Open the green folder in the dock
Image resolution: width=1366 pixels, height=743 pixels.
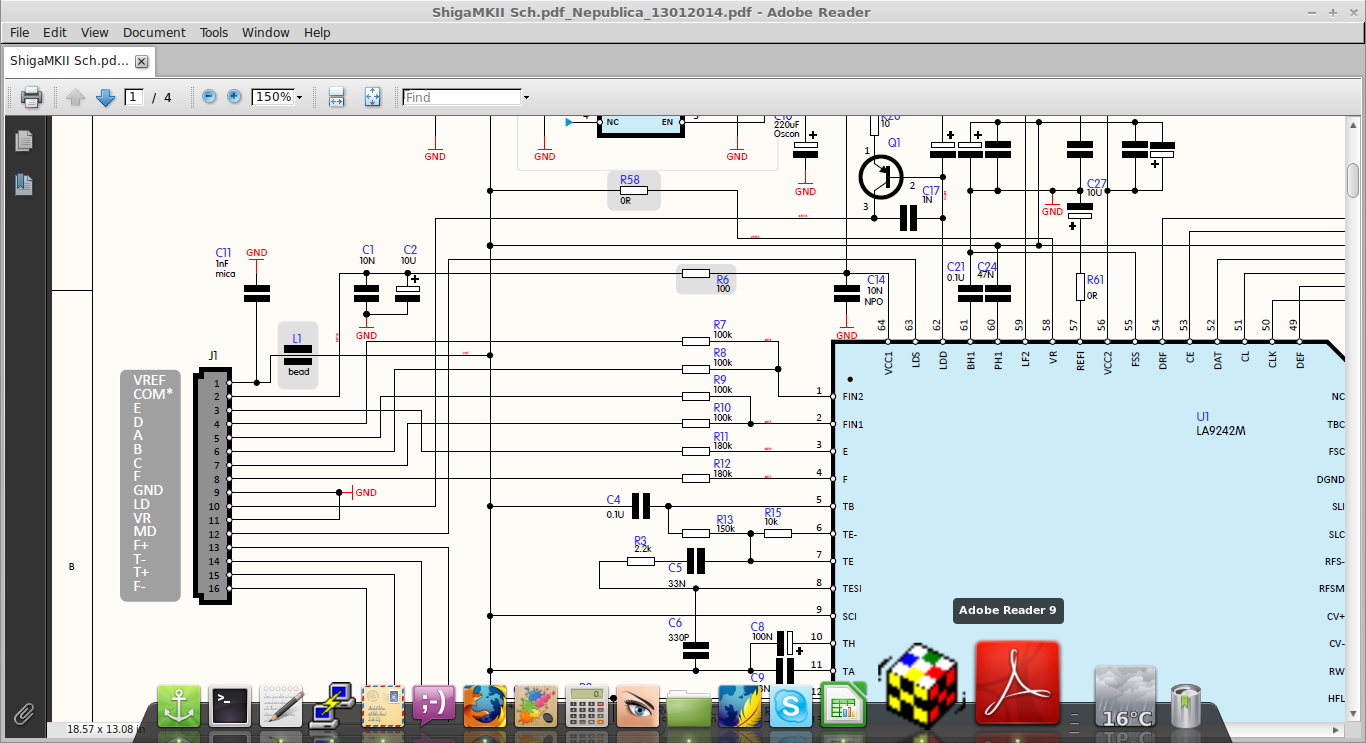point(689,708)
